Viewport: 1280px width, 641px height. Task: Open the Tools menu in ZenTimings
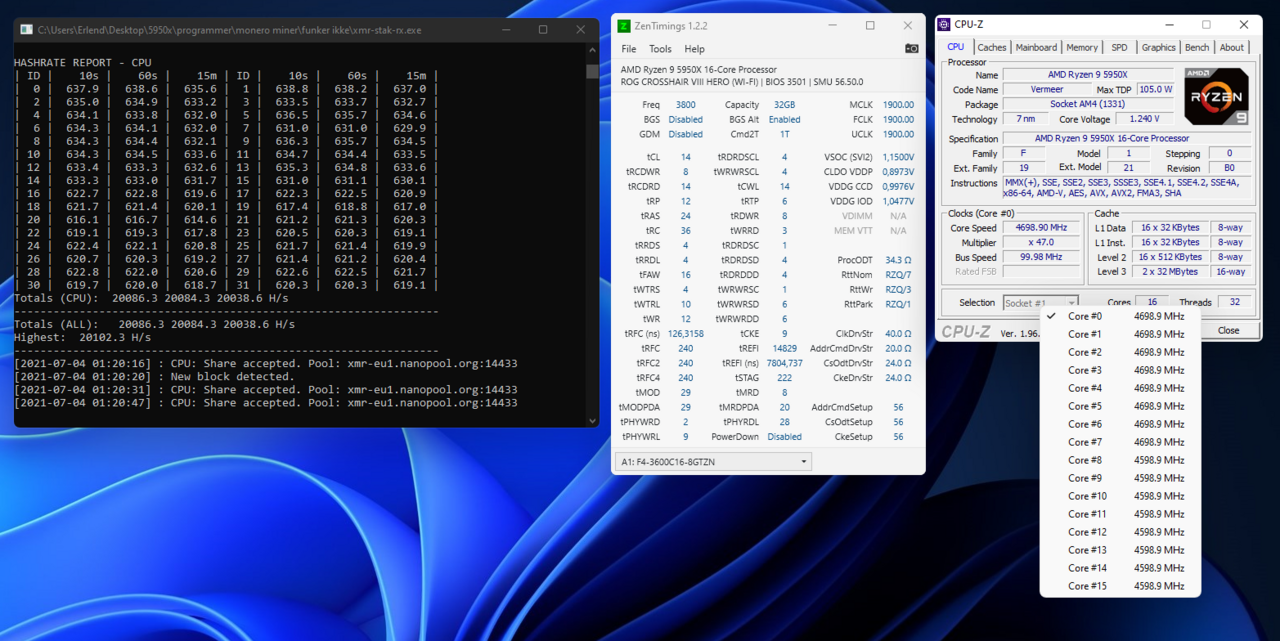point(660,49)
